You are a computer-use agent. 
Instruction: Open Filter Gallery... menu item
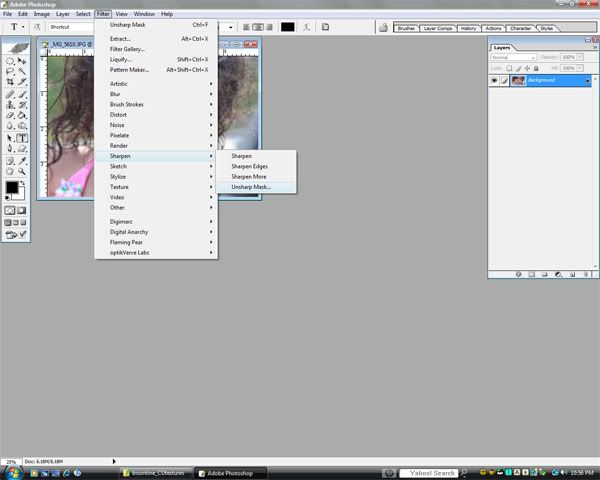point(156,49)
